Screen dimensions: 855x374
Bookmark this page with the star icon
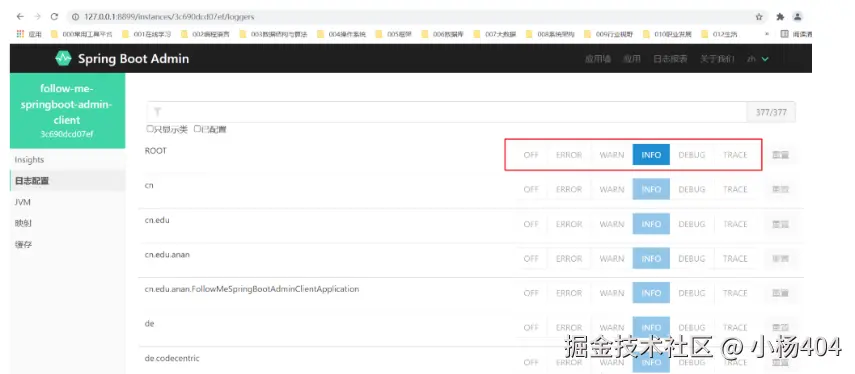(x=759, y=17)
